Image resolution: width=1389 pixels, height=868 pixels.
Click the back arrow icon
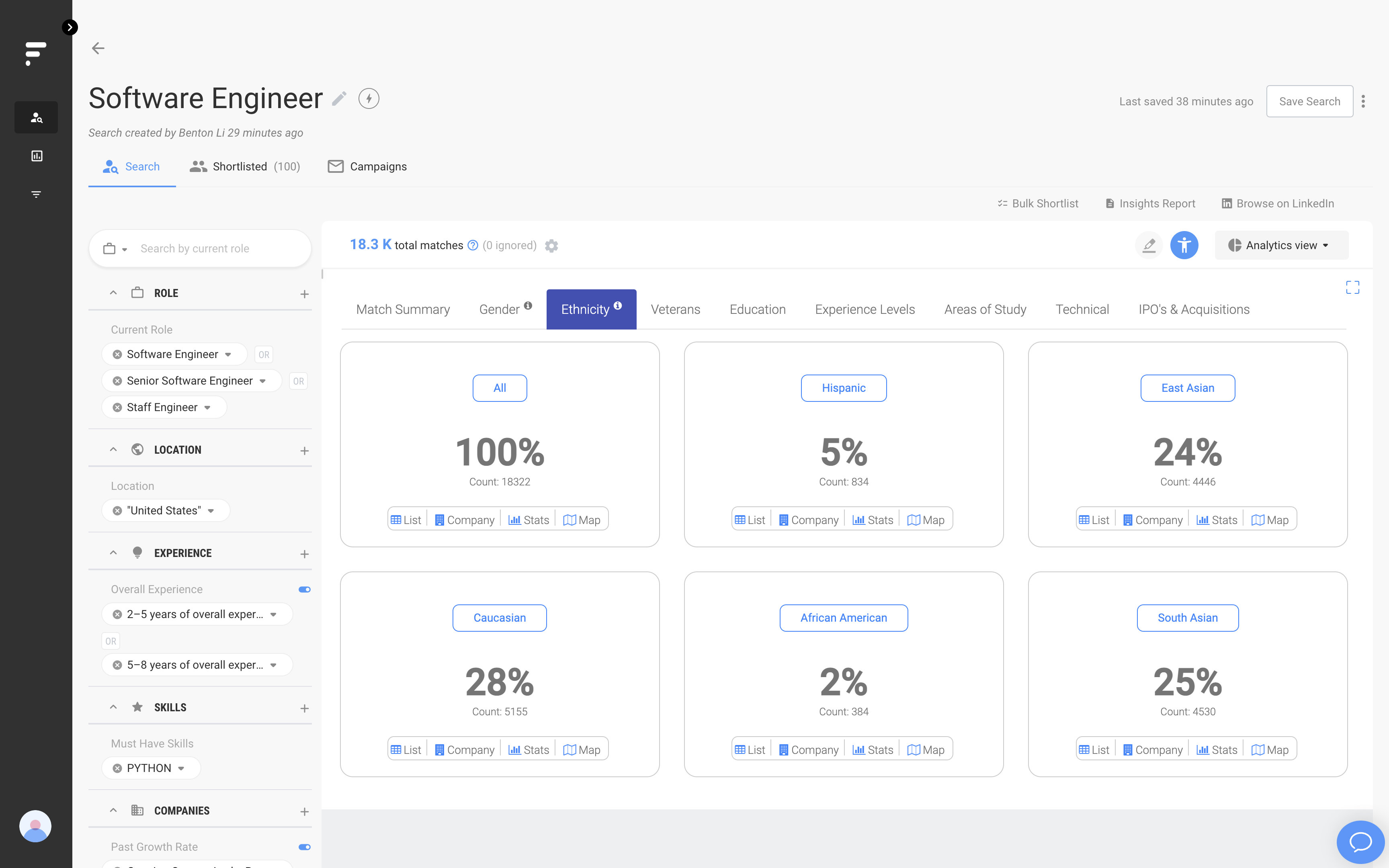point(98,48)
